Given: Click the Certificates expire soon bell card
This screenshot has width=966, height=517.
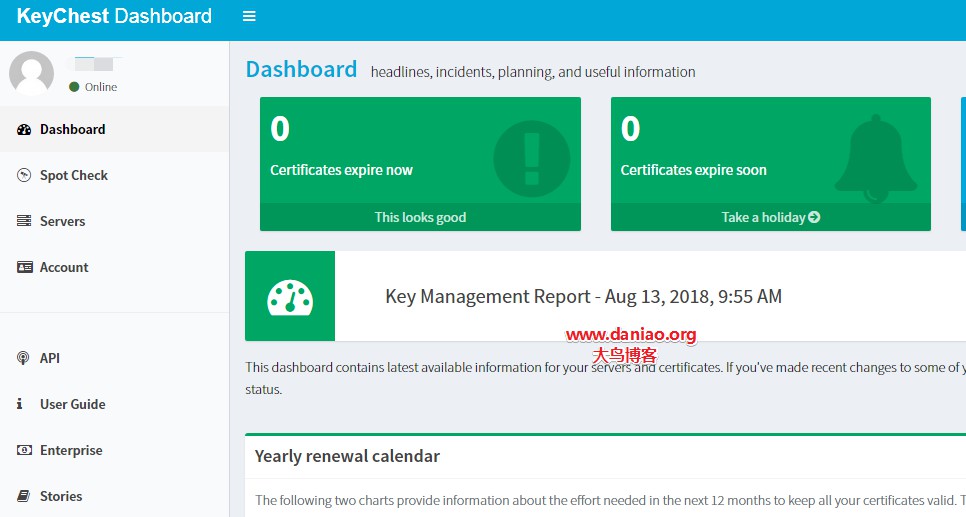Looking at the screenshot, I should click(771, 150).
